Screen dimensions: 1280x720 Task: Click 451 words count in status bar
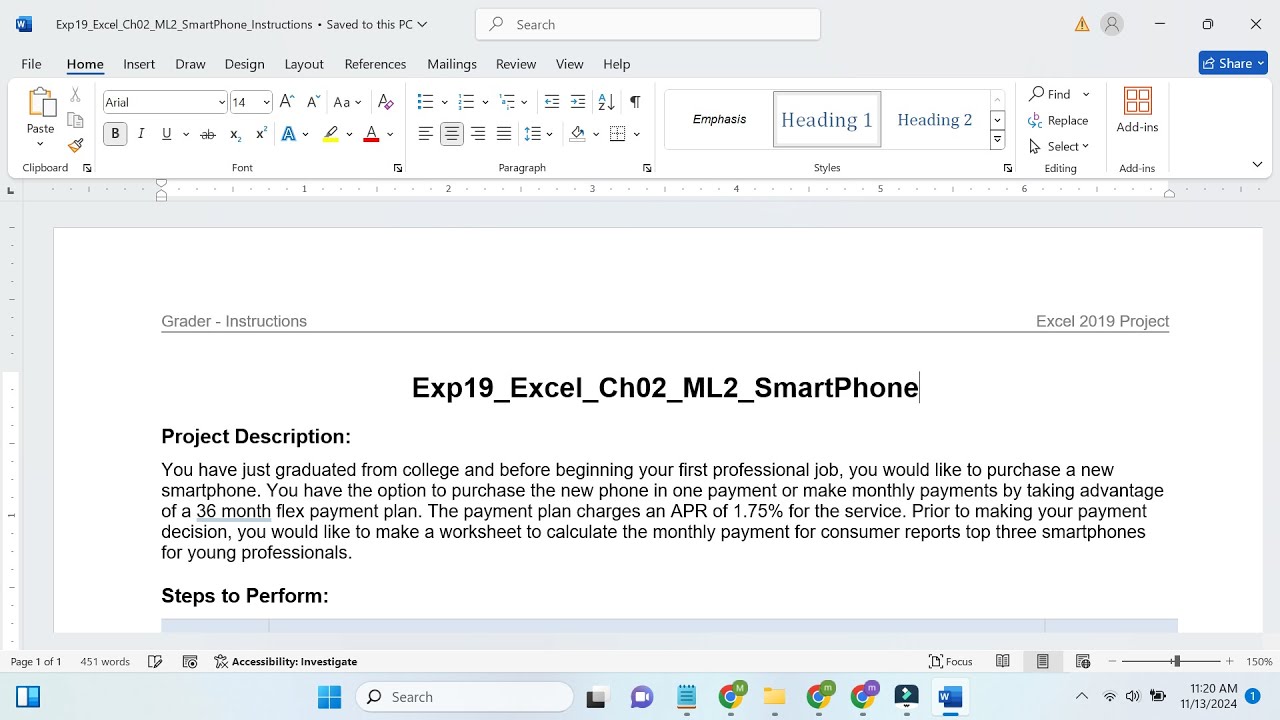click(x=105, y=661)
